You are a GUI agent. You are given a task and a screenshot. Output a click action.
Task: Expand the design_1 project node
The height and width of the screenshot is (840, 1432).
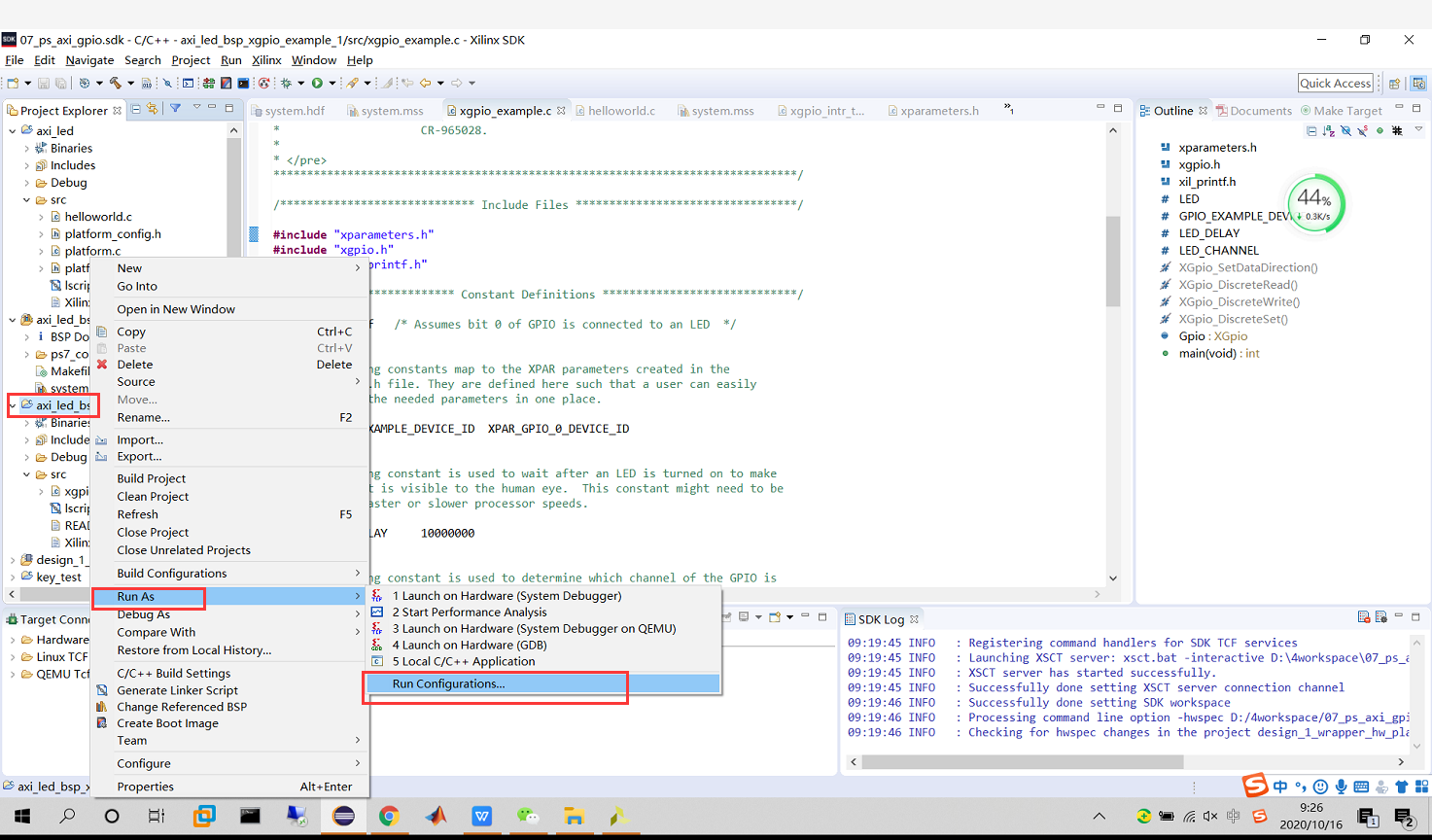(12, 560)
